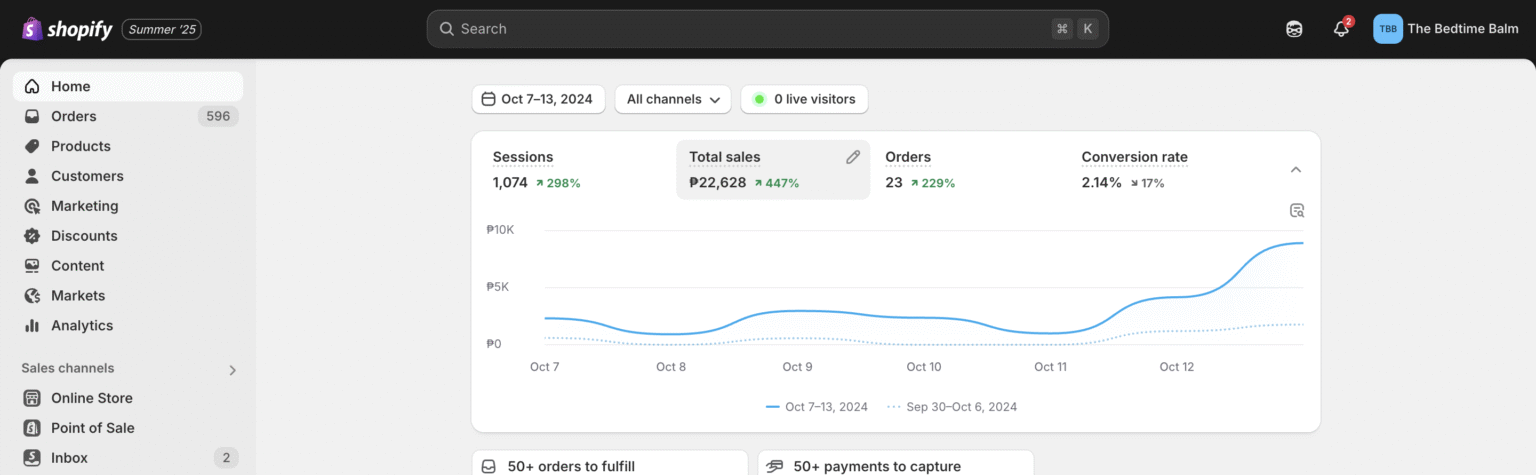Click the 0 live visitors button
1536x475 pixels.
(x=804, y=99)
